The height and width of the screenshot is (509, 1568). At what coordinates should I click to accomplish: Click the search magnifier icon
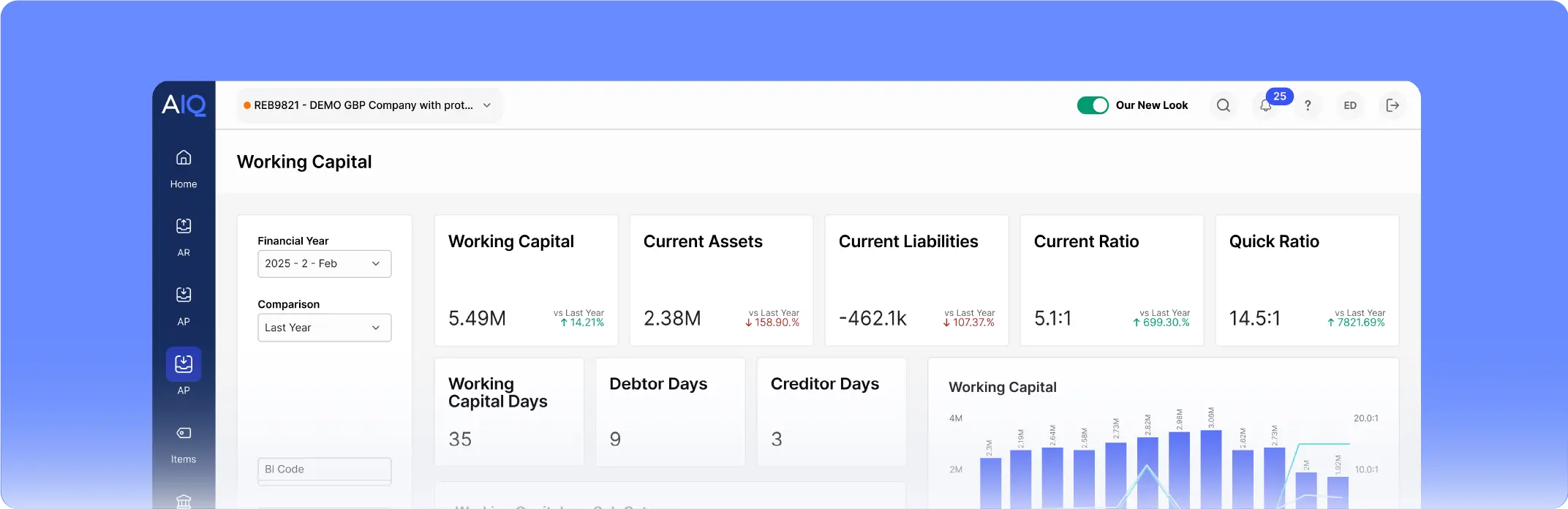1224,105
